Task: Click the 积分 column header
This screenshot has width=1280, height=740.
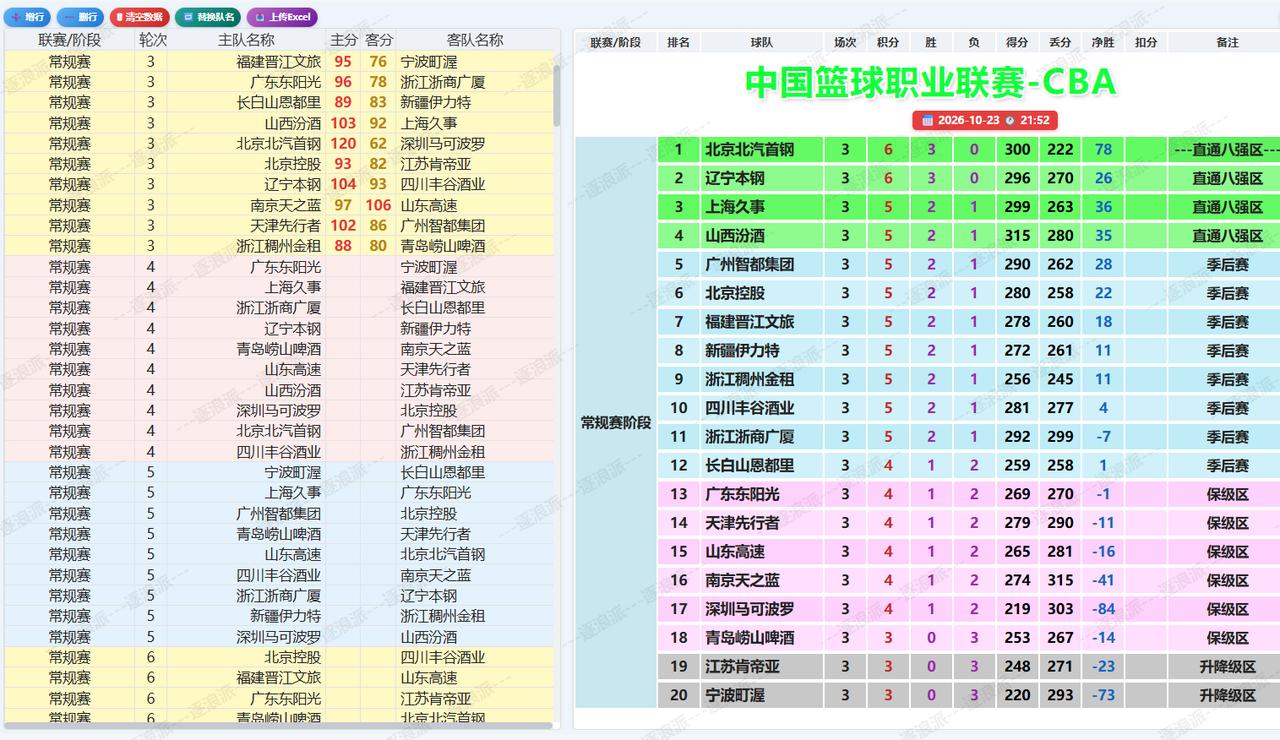Action: (888, 42)
